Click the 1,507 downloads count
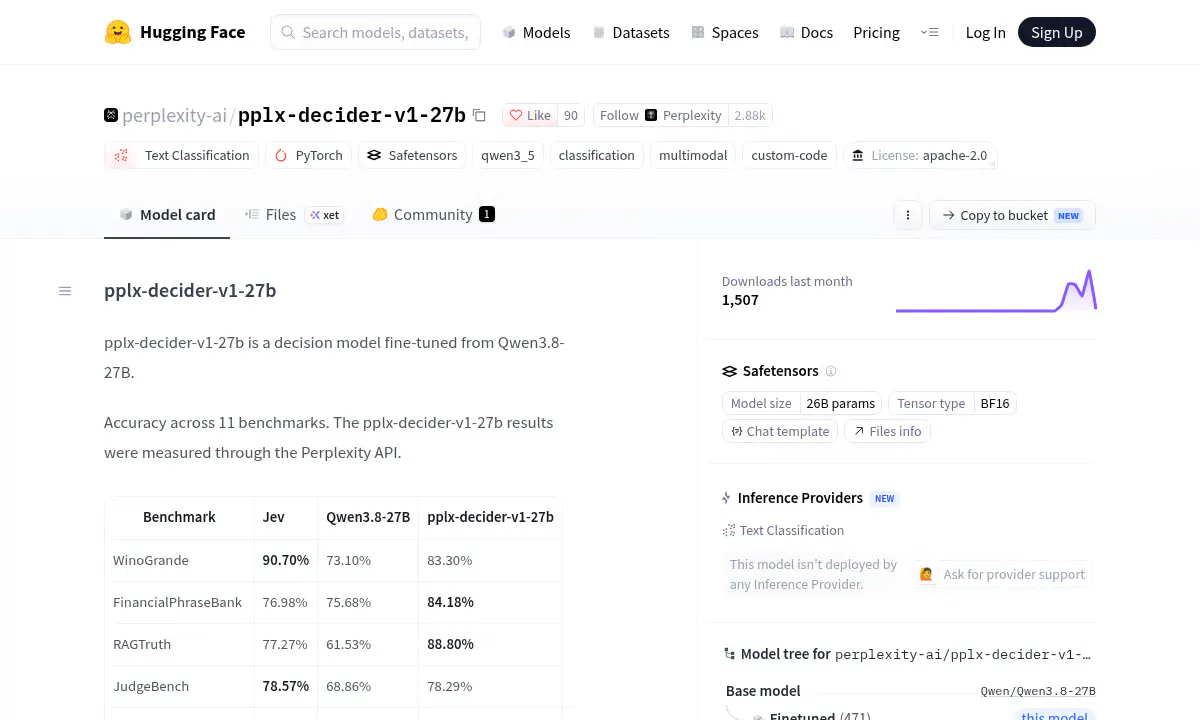Screen dimensions: 1200x720 click(x=740, y=300)
